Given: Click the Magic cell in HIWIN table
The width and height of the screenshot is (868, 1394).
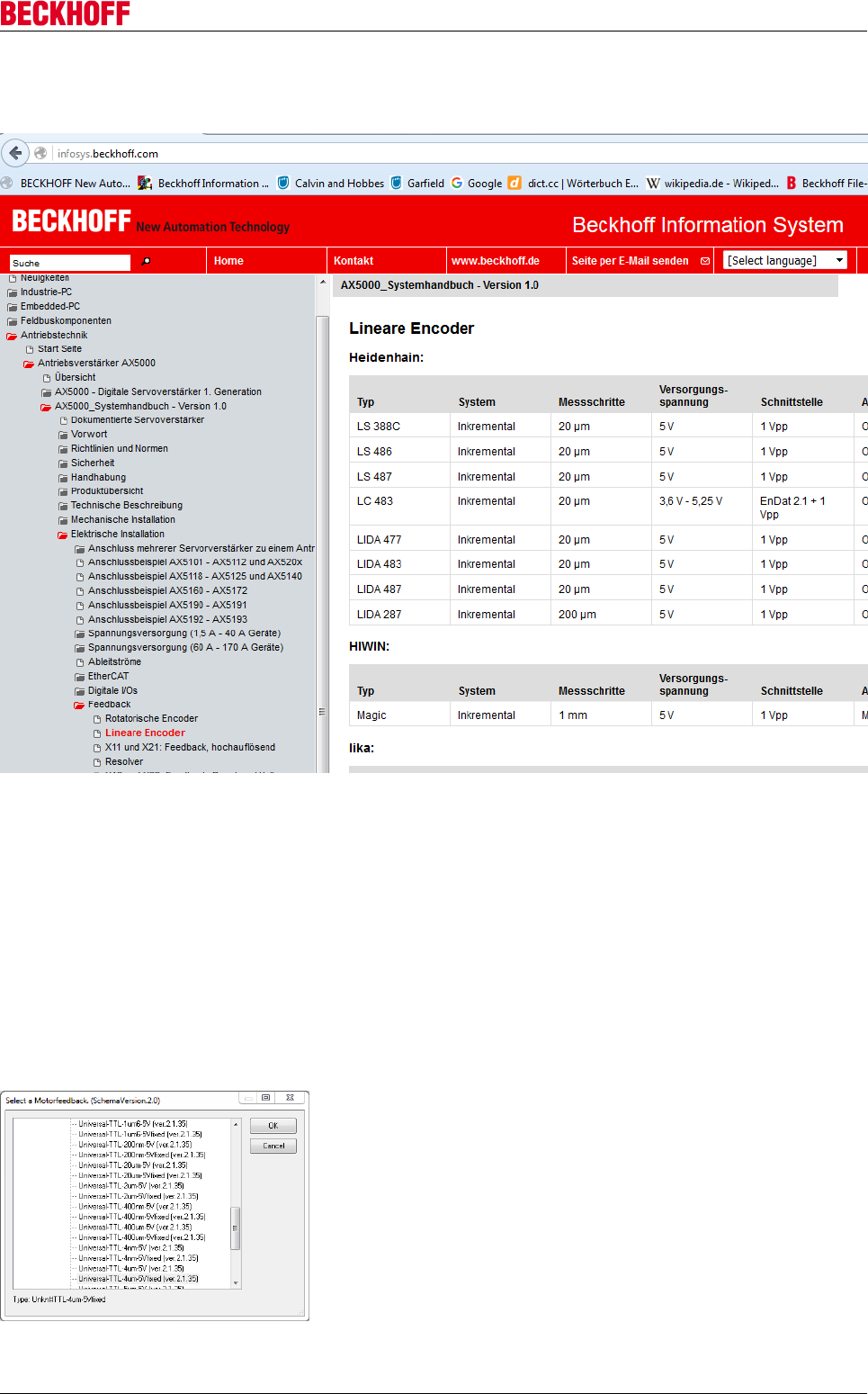Looking at the screenshot, I should pos(399,715).
